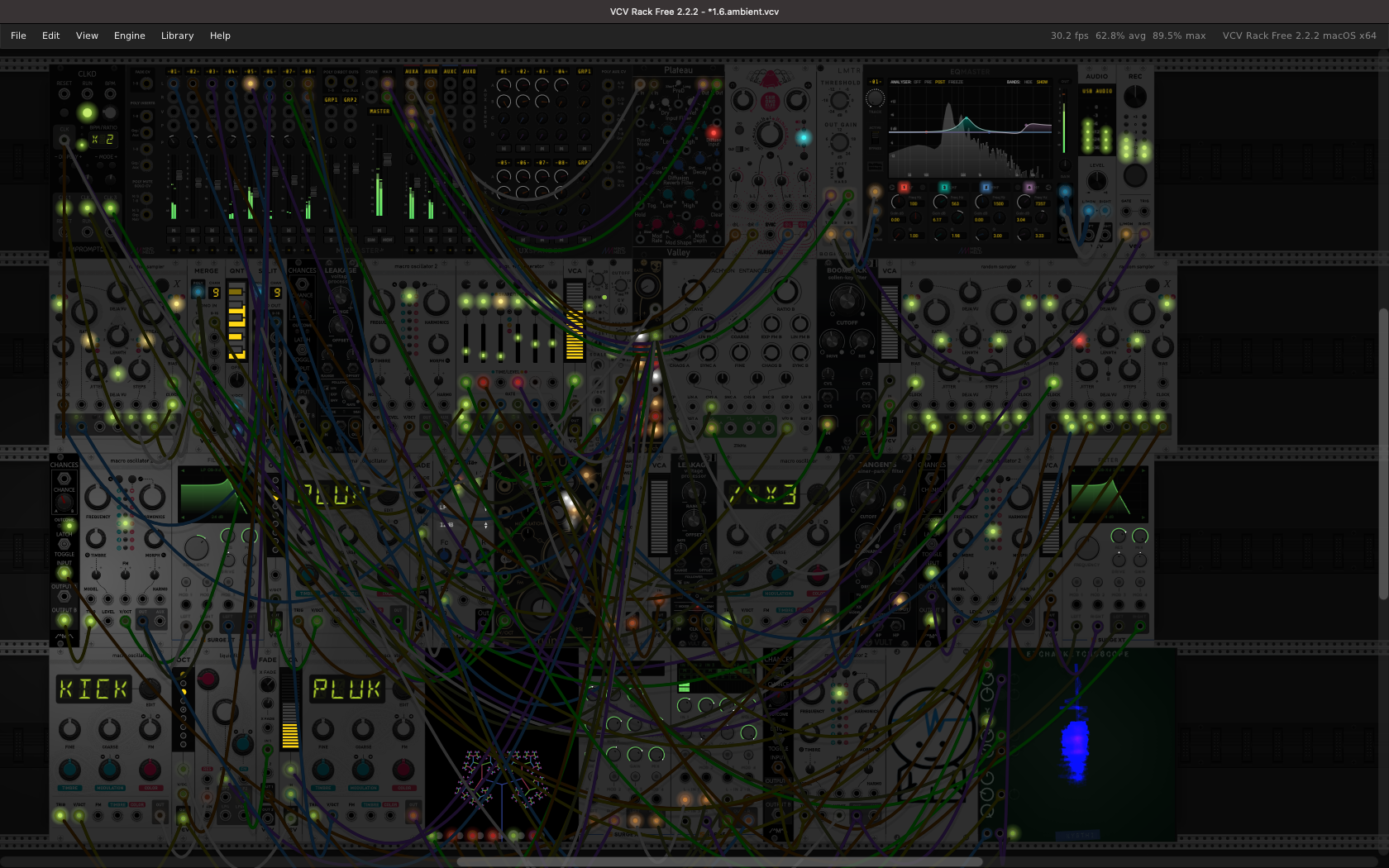Set EQMaster analyser to PRE

[928, 82]
